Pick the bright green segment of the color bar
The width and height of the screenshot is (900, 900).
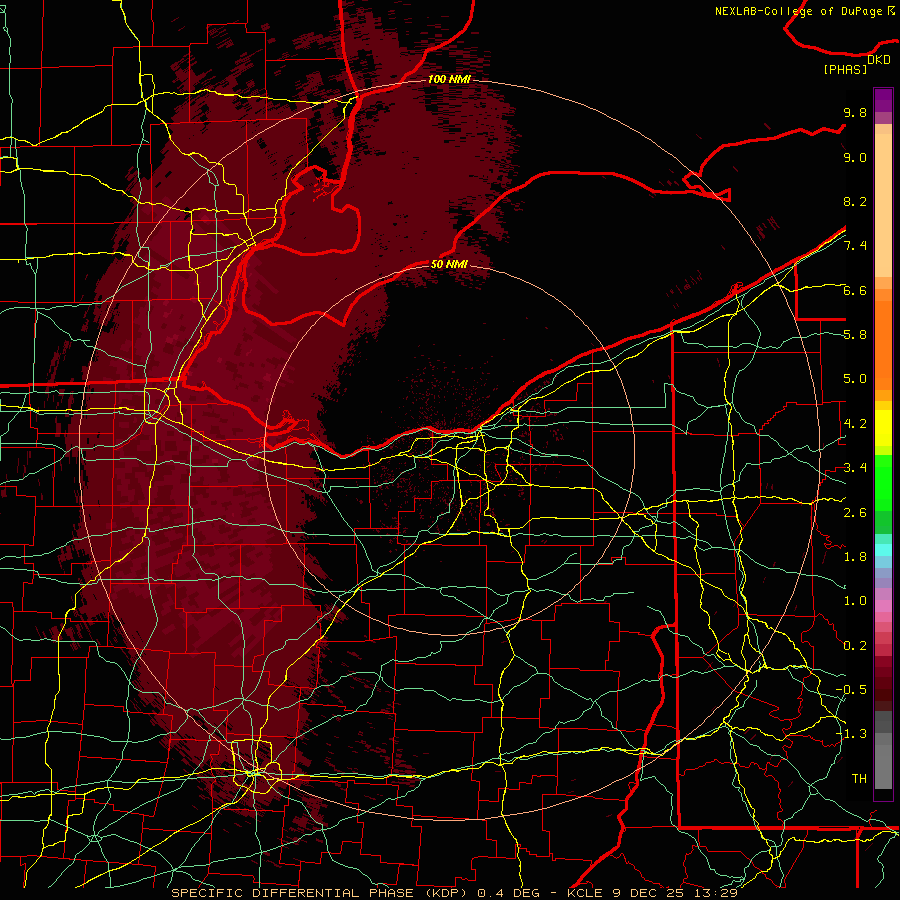click(x=883, y=483)
